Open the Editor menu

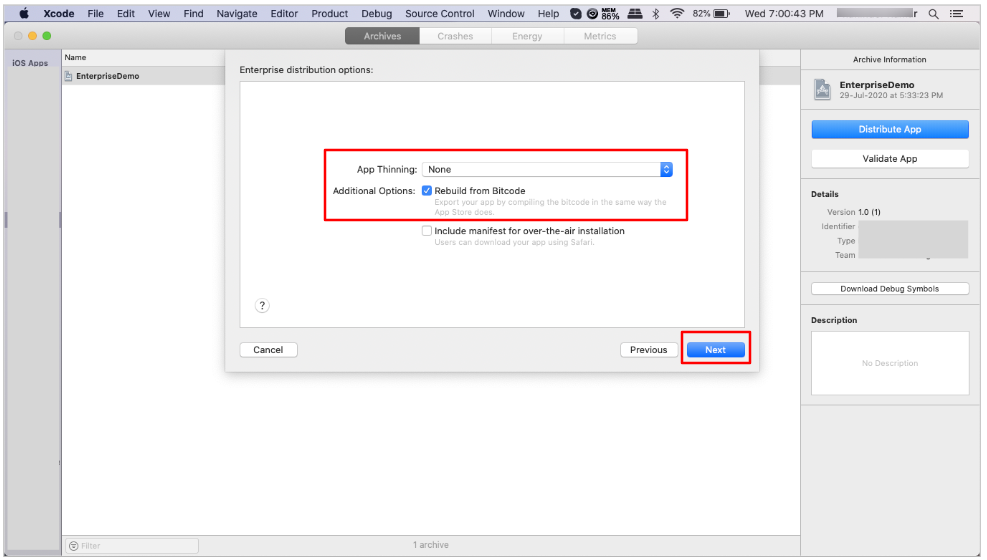point(284,13)
